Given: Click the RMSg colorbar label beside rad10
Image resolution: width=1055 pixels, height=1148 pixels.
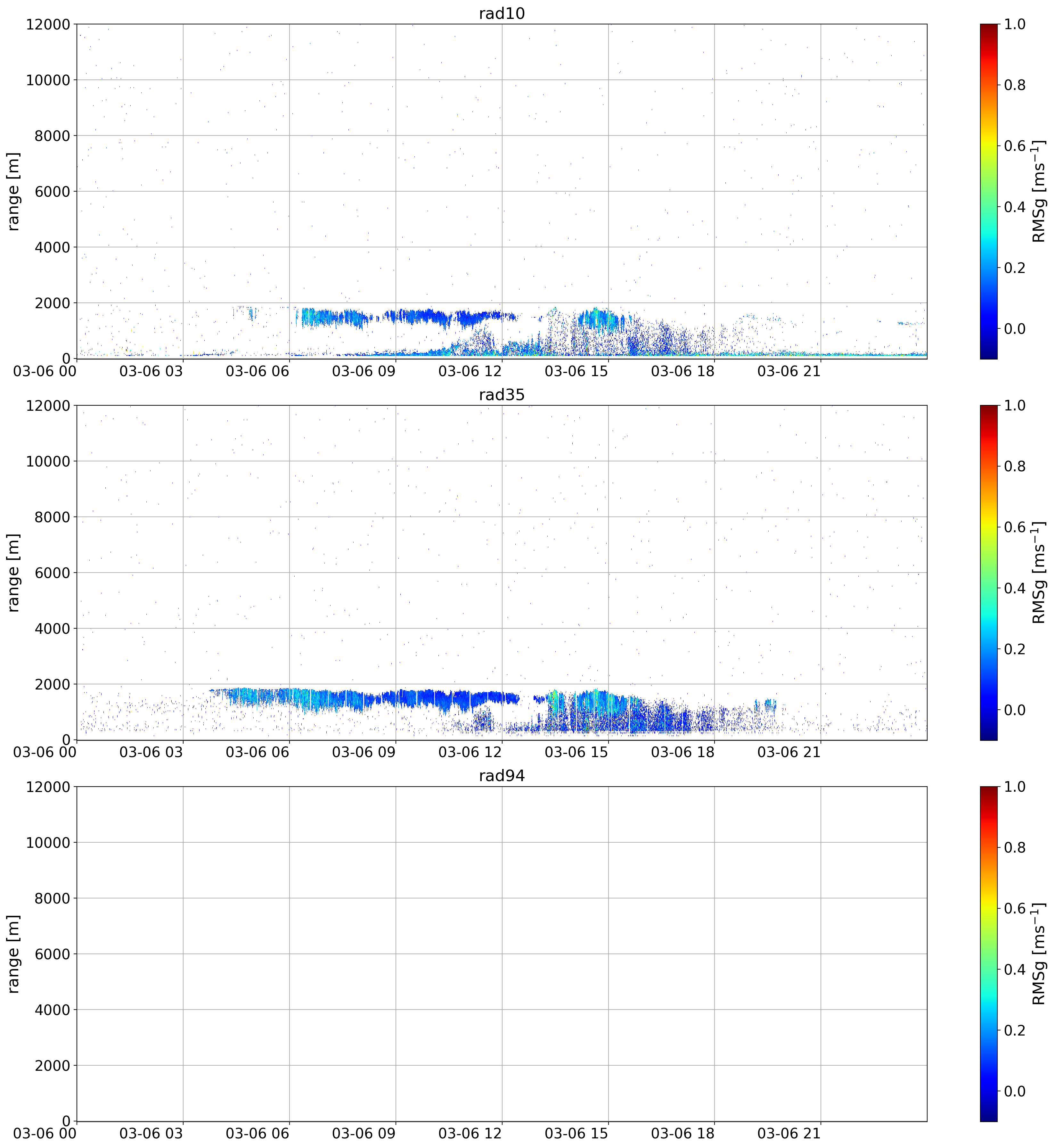Looking at the screenshot, I should (1039, 191).
